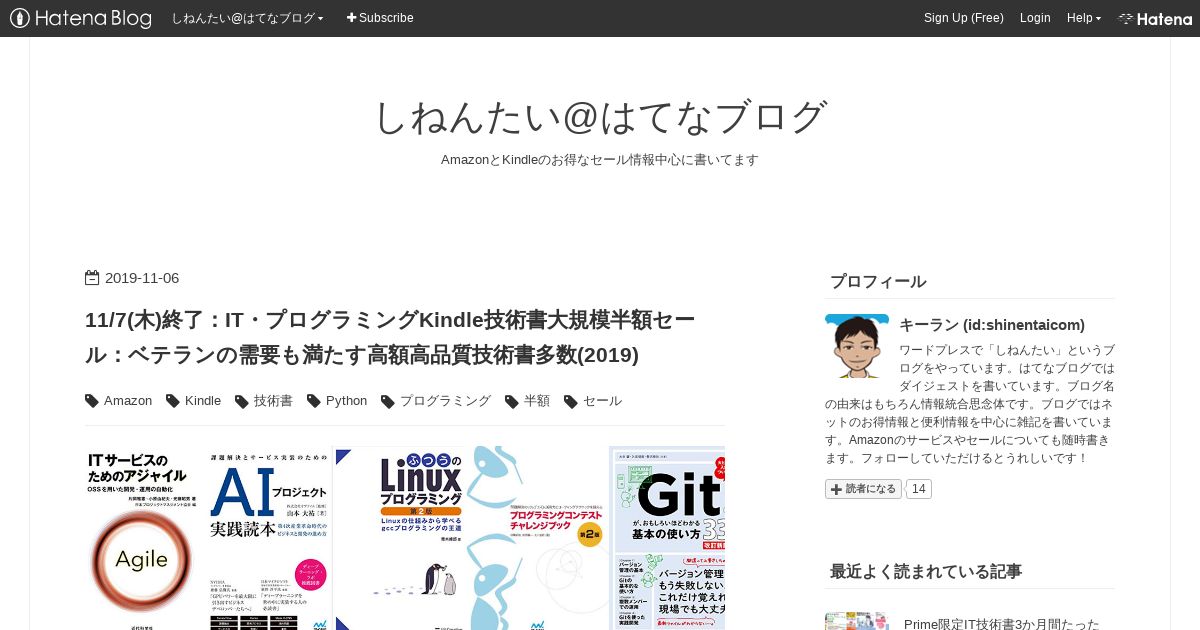This screenshot has height=630, width=1200.
Task: Click the Subscribe button with plus icon
Action: click(x=380, y=18)
